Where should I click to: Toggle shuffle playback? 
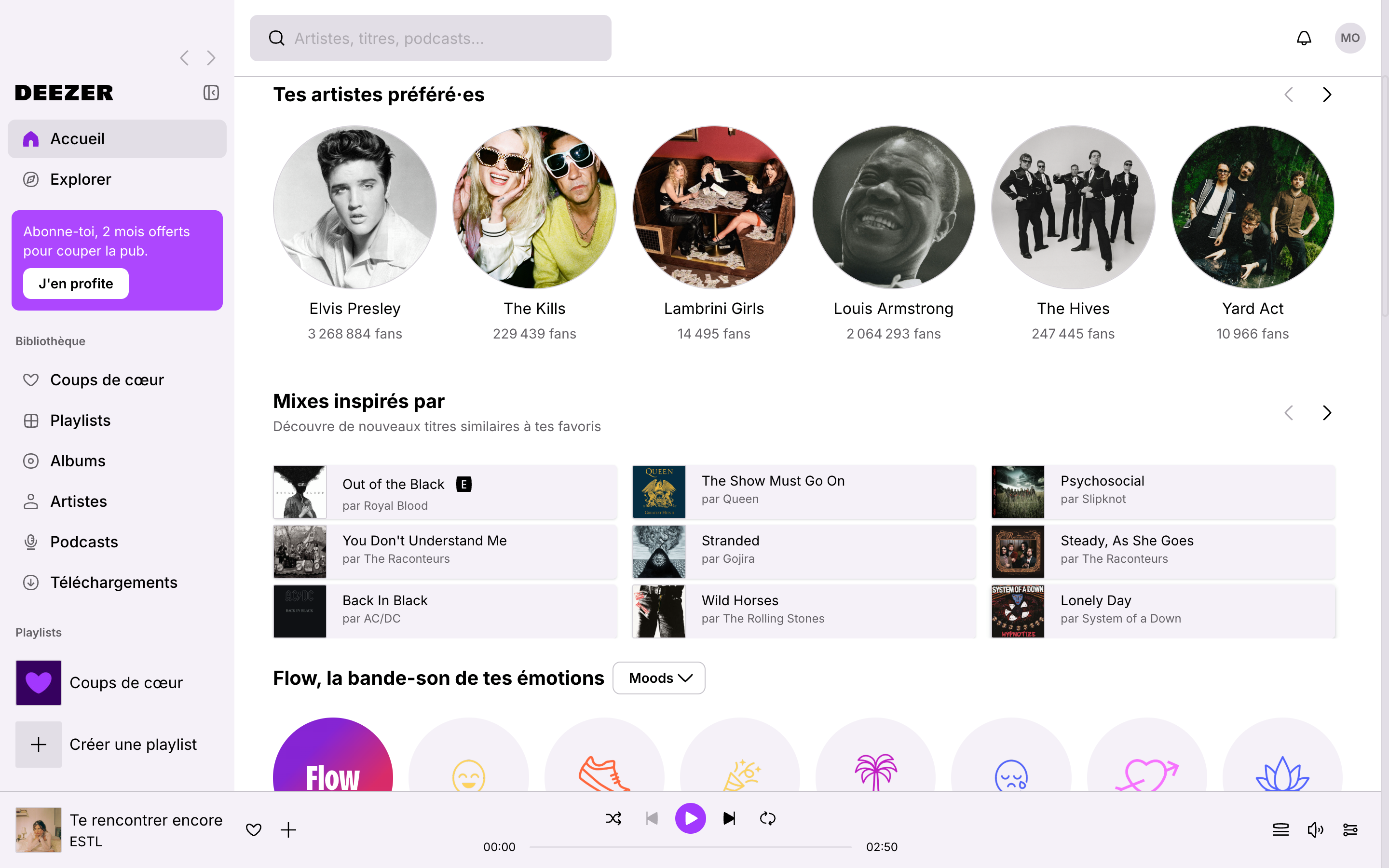[x=613, y=818]
